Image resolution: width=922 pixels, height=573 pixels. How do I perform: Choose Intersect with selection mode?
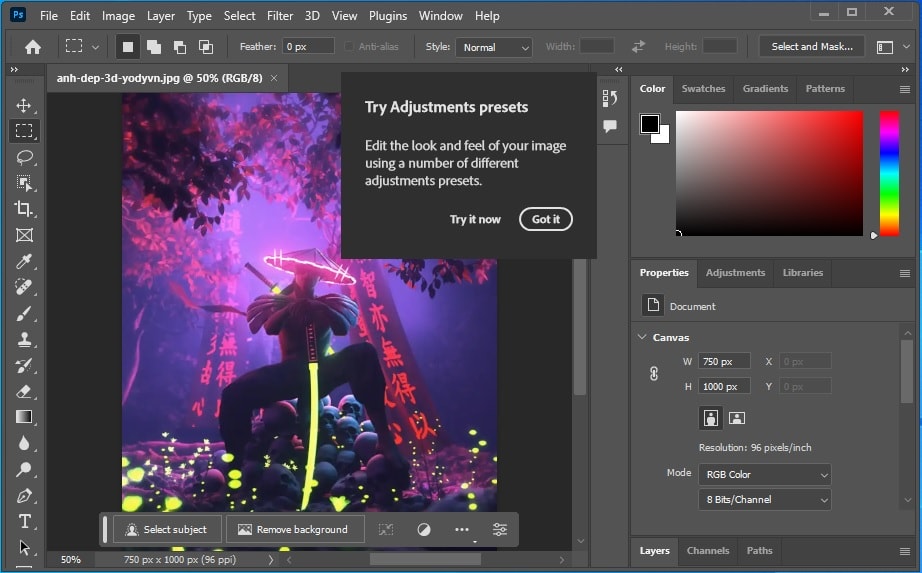206,47
